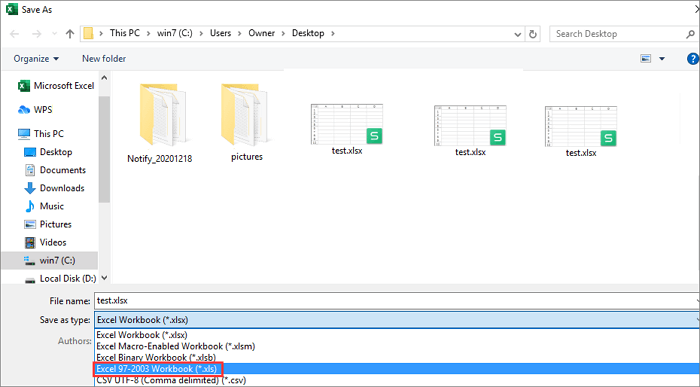
Task: Open the Help icon
Action: (692, 58)
